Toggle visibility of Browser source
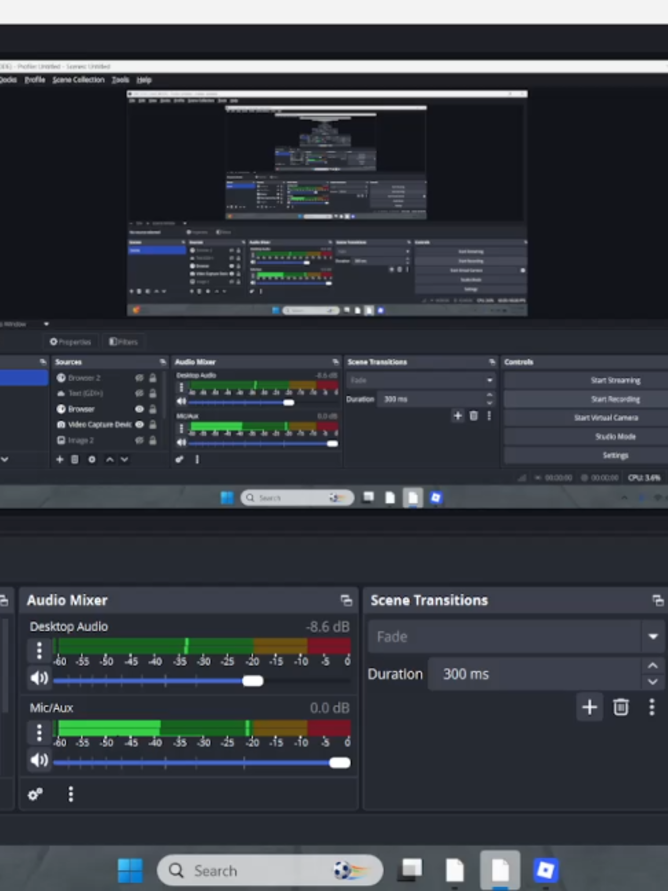 pyautogui.click(x=139, y=409)
